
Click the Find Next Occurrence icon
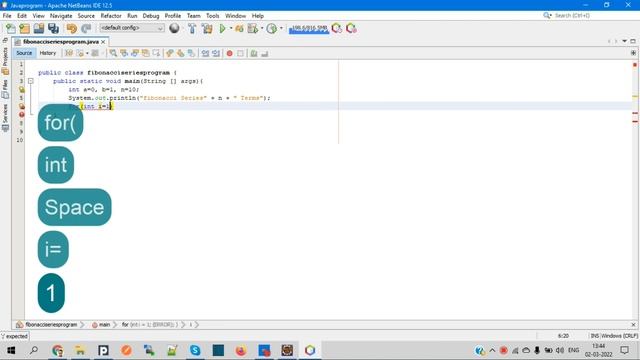135,53
